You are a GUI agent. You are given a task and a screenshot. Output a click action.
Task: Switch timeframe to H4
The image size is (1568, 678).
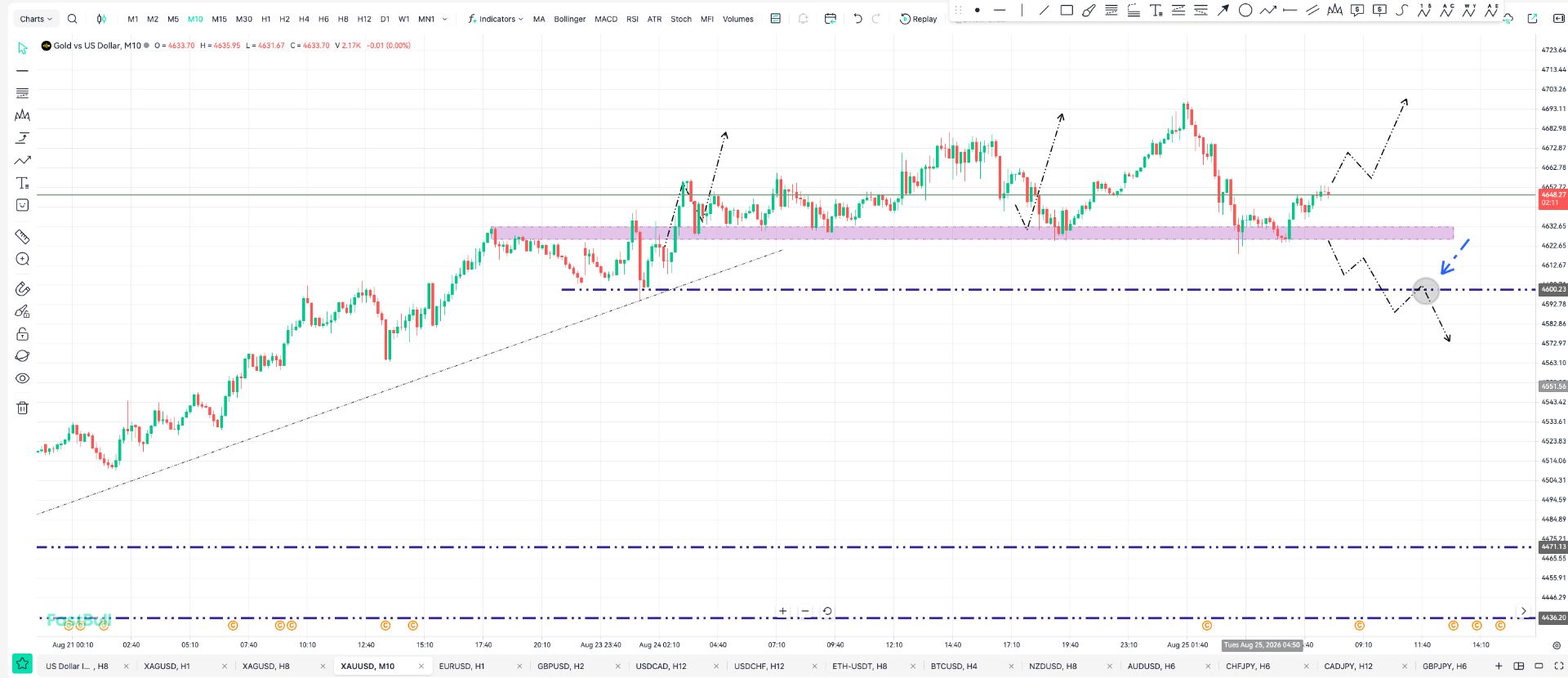[304, 19]
